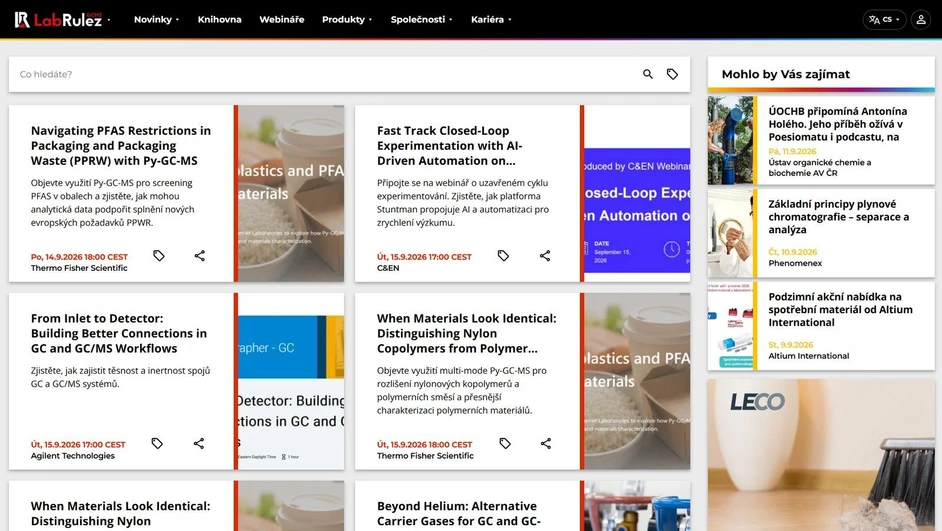Click 'Út, 15.9.2026 17:00 CEST' on Agilent card
This screenshot has height=531, width=942.
[x=78, y=445]
